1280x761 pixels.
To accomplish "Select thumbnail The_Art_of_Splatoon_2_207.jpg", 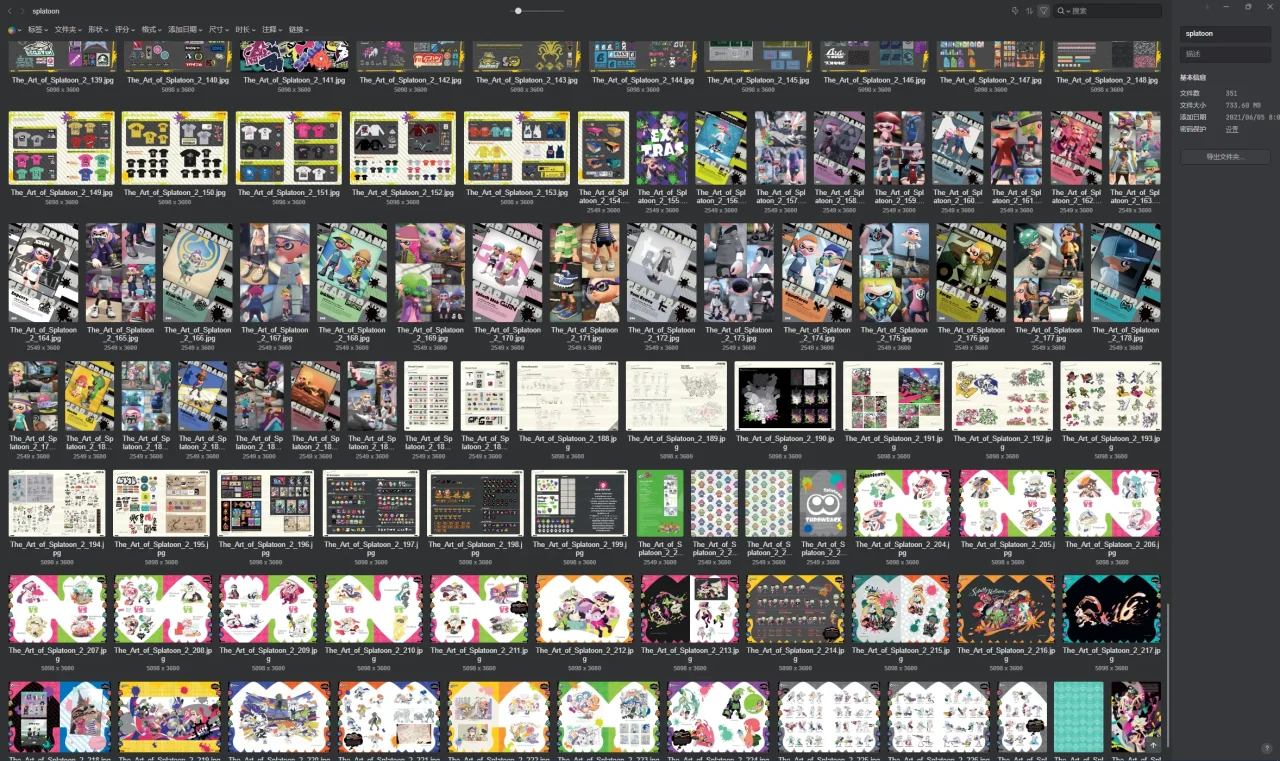I will (57, 609).
